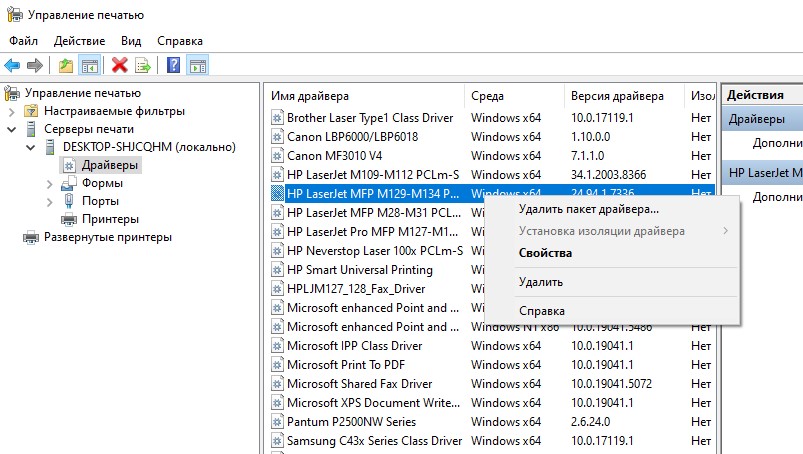
Task: Click the Microsoft Shared Fax Driver icon
Action: (x=277, y=384)
